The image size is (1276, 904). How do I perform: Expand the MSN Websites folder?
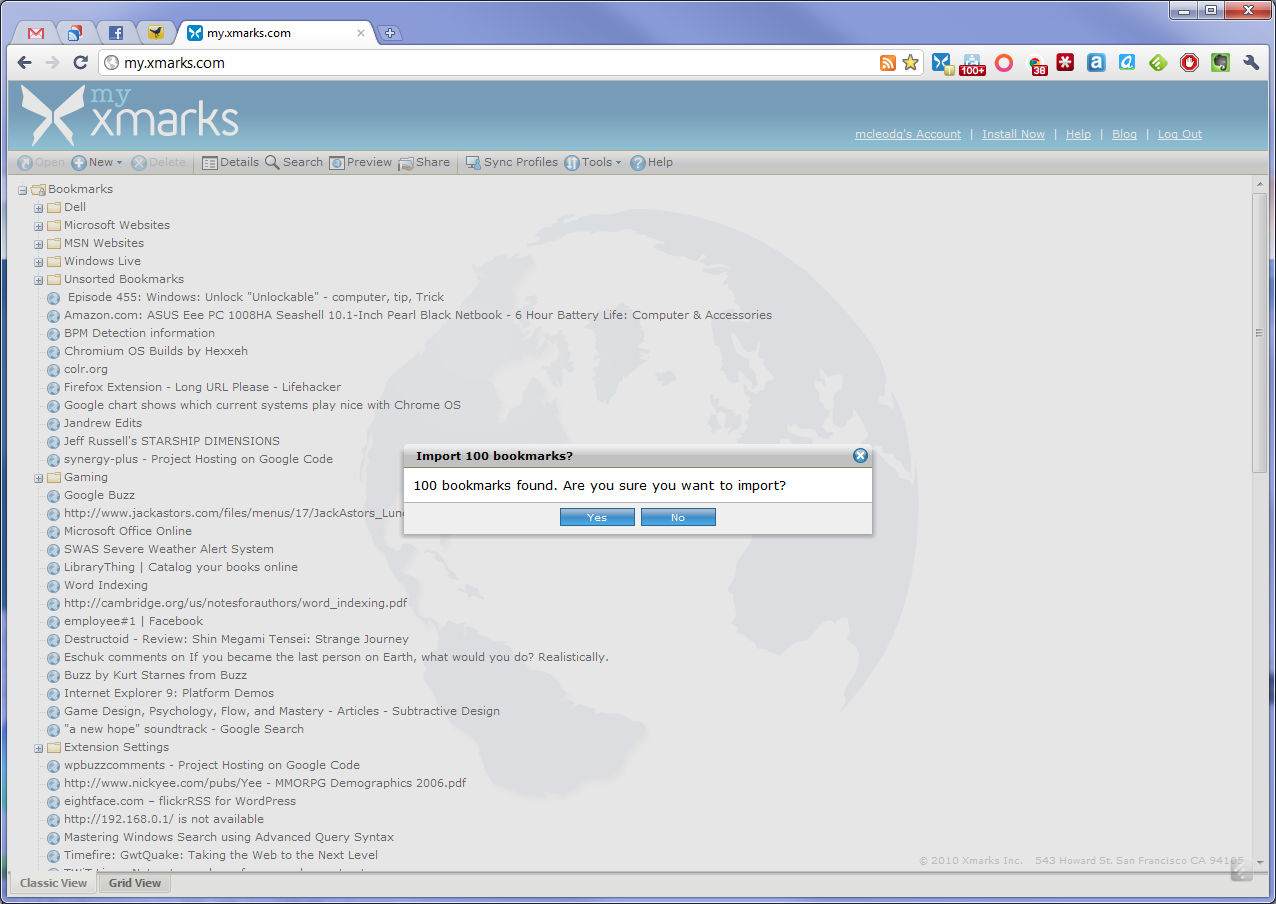39,244
